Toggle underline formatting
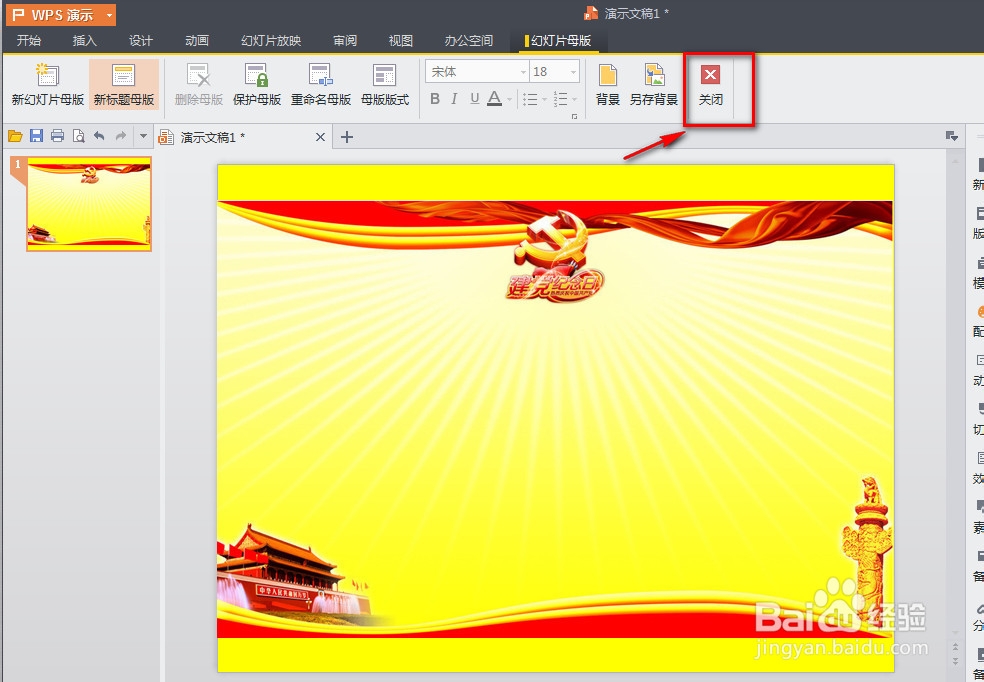Image resolution: width=984 pixels, height=682 pixels. [472, 98]
